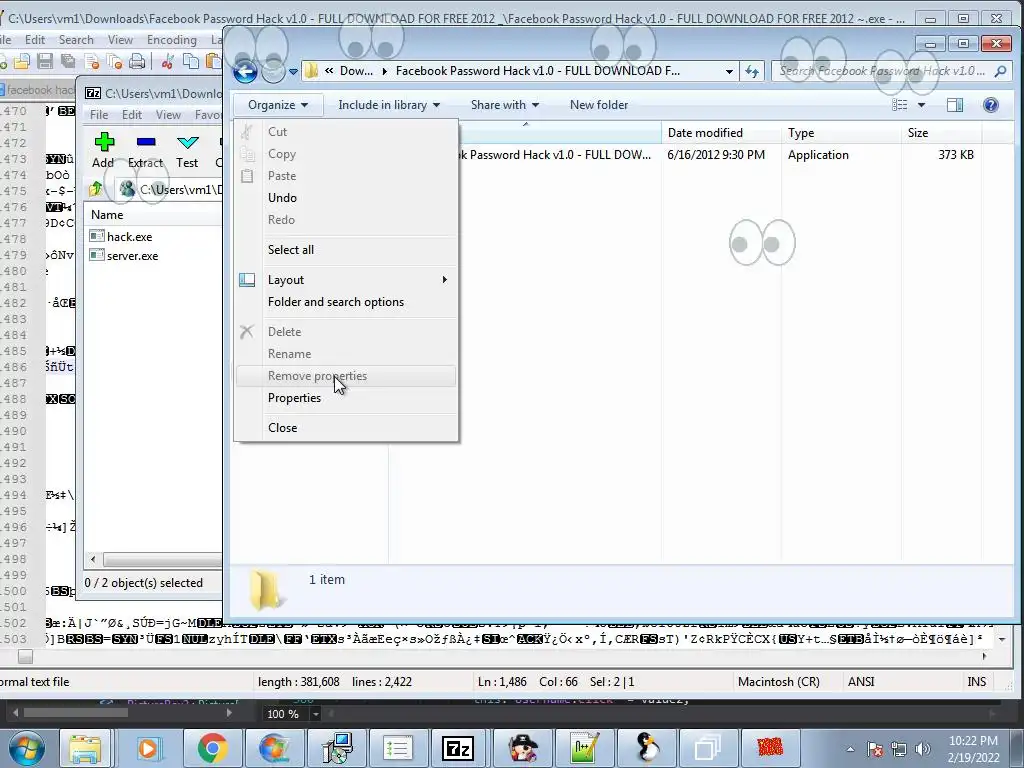Open the 7-Zip File menu

click(x=99, y=115)
